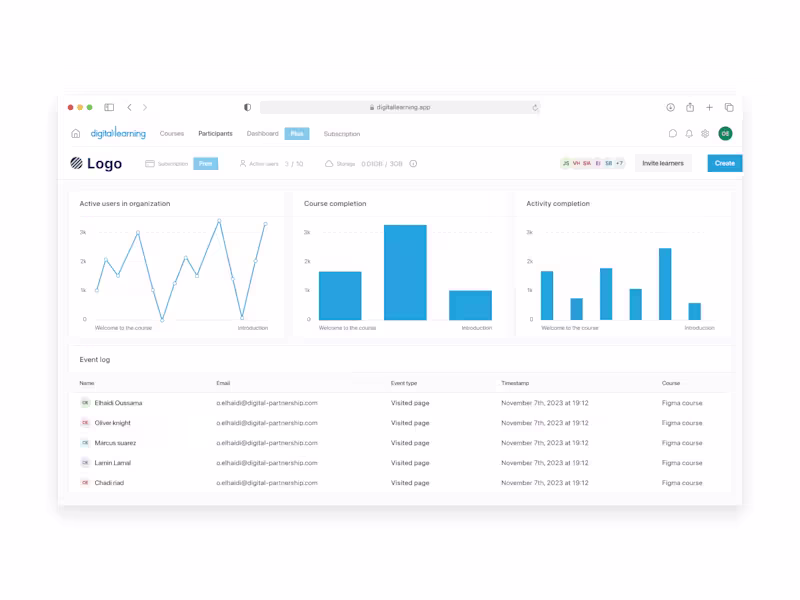
Task: Open the home icon beside digitallearning logo
Action: pyautogui.click(x=76, y=134)
